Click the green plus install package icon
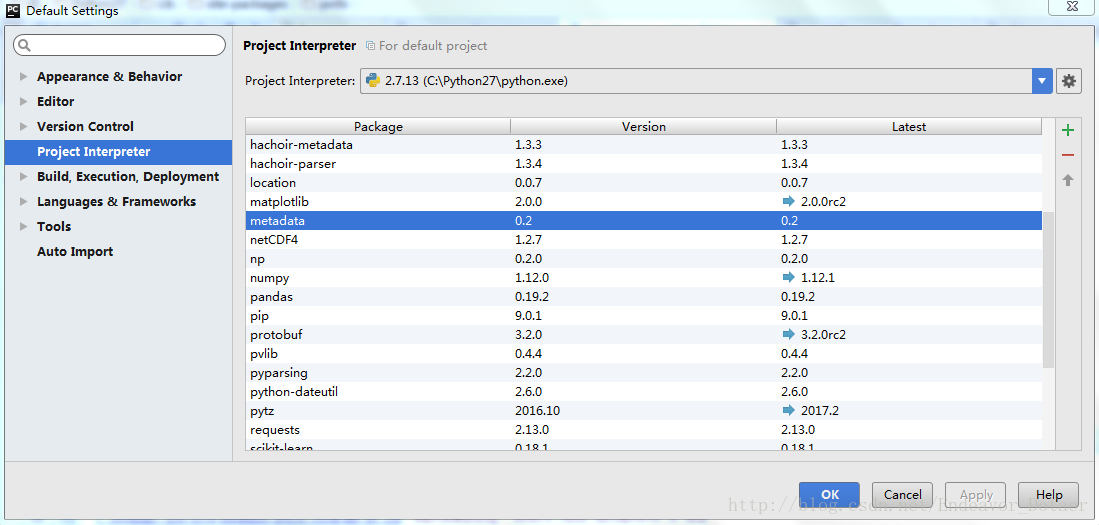This screenshot has width=1099, height=525. pos(1067,130)
